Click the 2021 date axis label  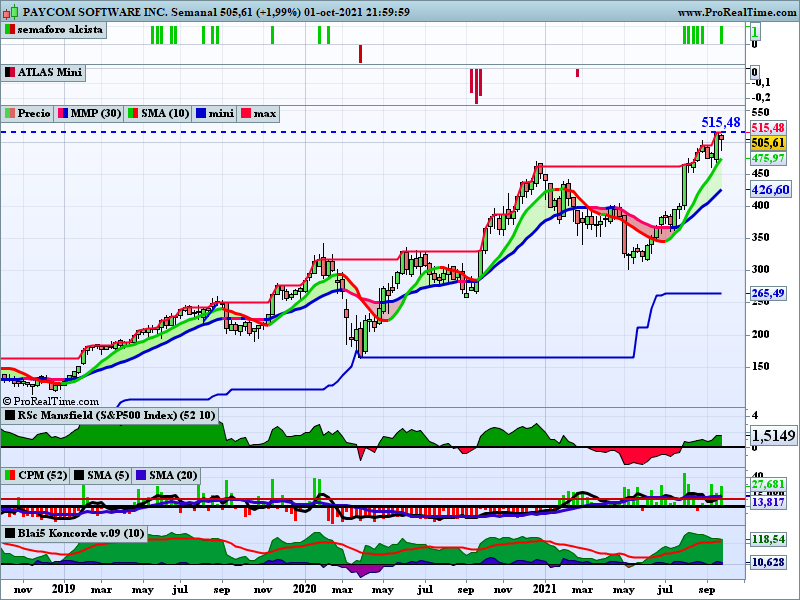[544, 589]
